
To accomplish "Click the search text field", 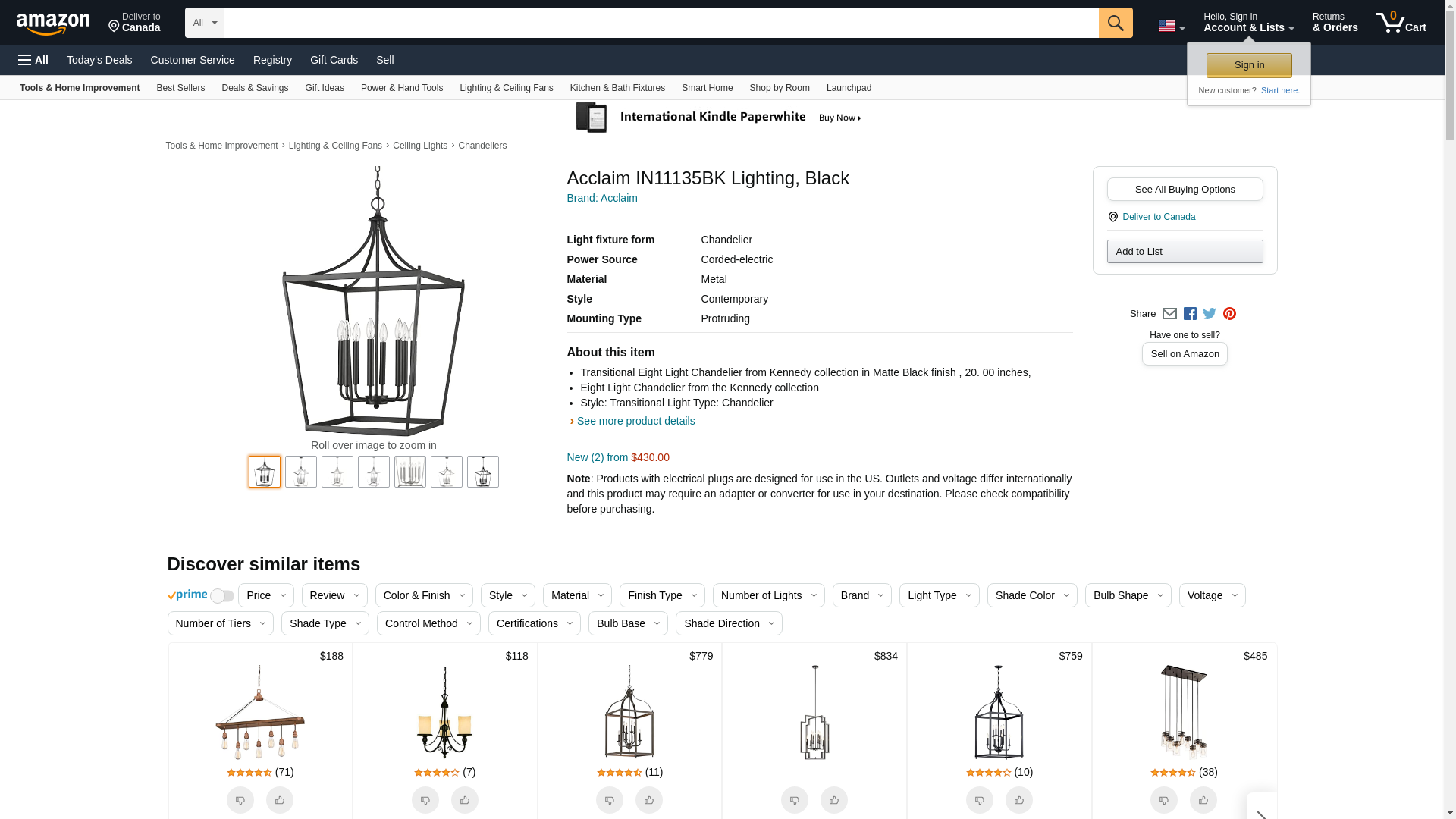I will click(661, 23).
